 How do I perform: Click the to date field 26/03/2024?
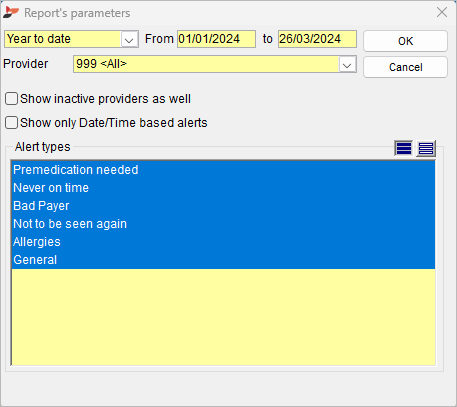pyautogui.click(x=317, y=39)
